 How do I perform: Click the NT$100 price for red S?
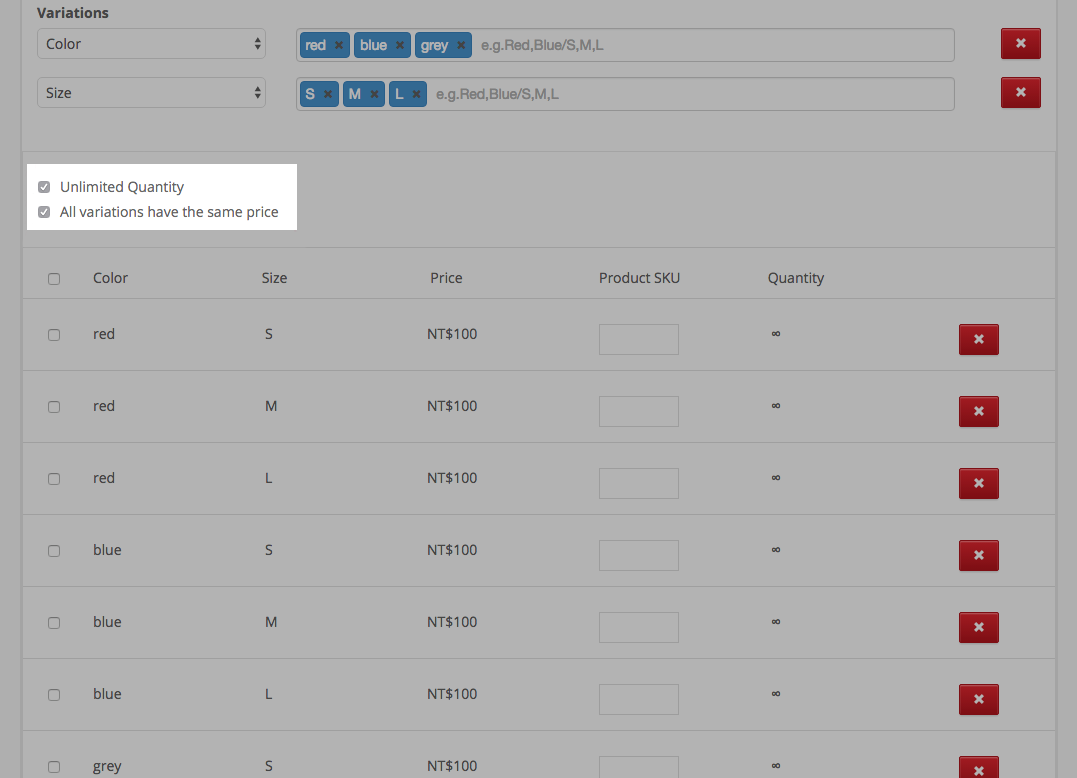(x=452, y=334)
